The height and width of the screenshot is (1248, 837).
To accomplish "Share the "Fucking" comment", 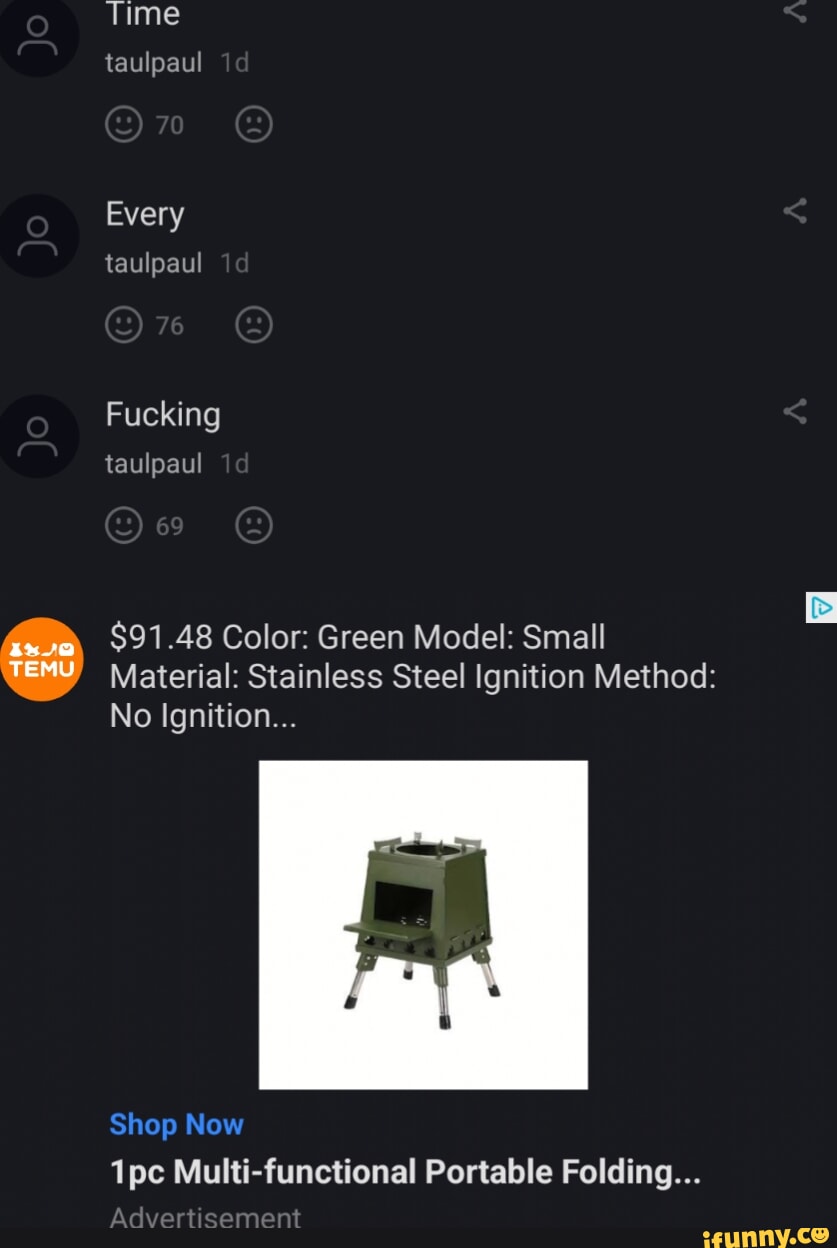I will [795, 411].
